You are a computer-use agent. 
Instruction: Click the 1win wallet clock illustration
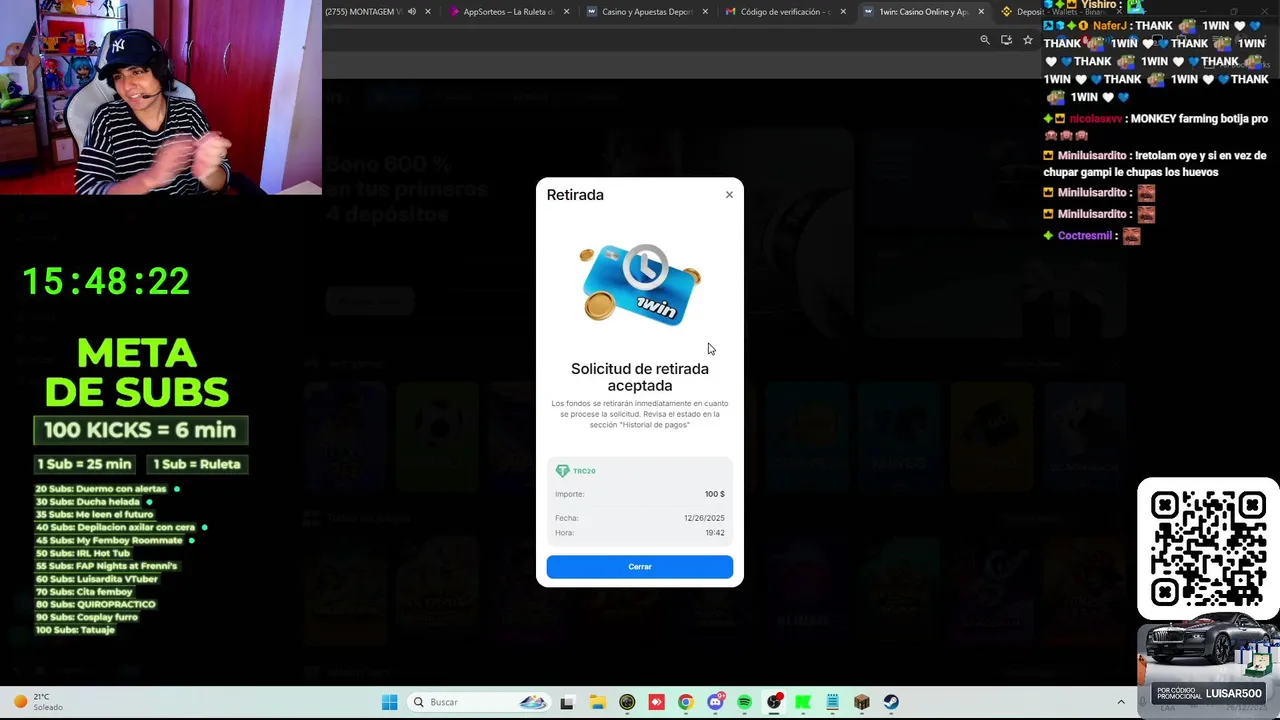[x=640, y=284]
